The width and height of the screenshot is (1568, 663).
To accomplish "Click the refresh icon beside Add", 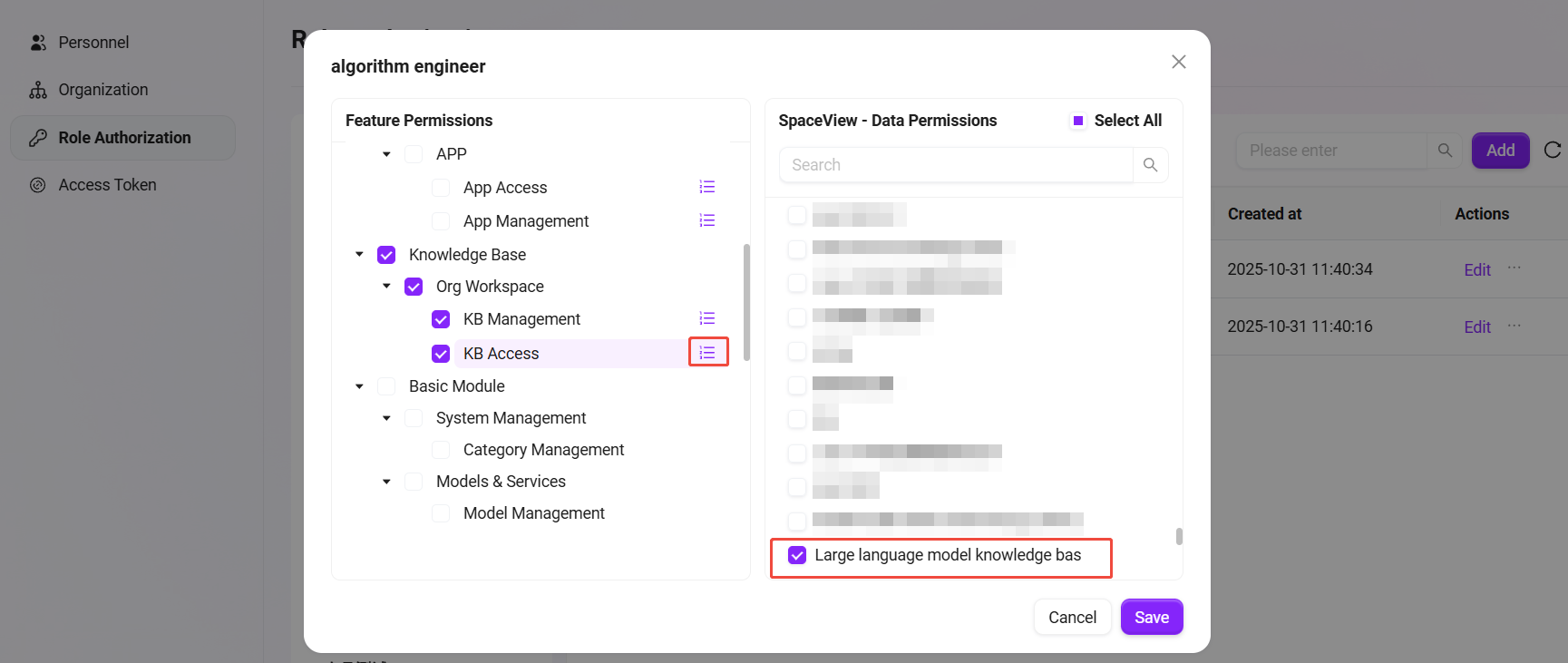I will click(x=1552, y=151).
